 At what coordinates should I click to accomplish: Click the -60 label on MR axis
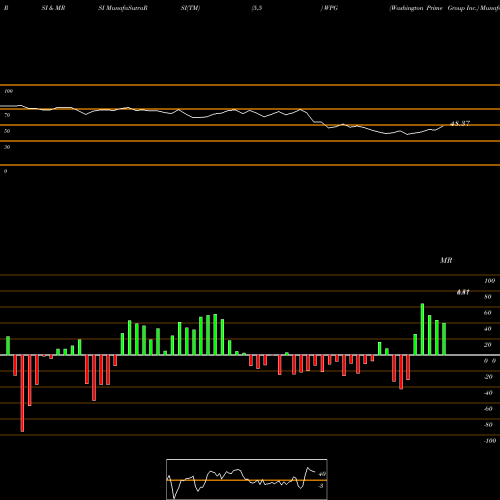tap(488, 409)
